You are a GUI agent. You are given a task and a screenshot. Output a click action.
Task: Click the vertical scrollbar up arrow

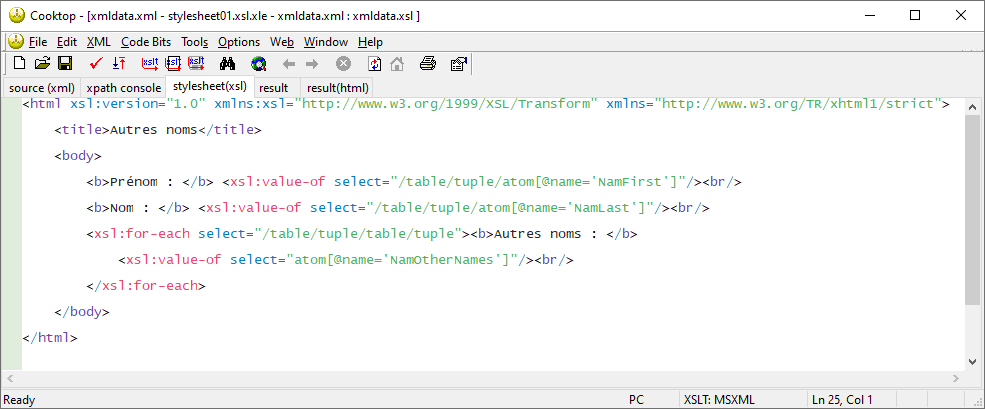coord(972,106)
